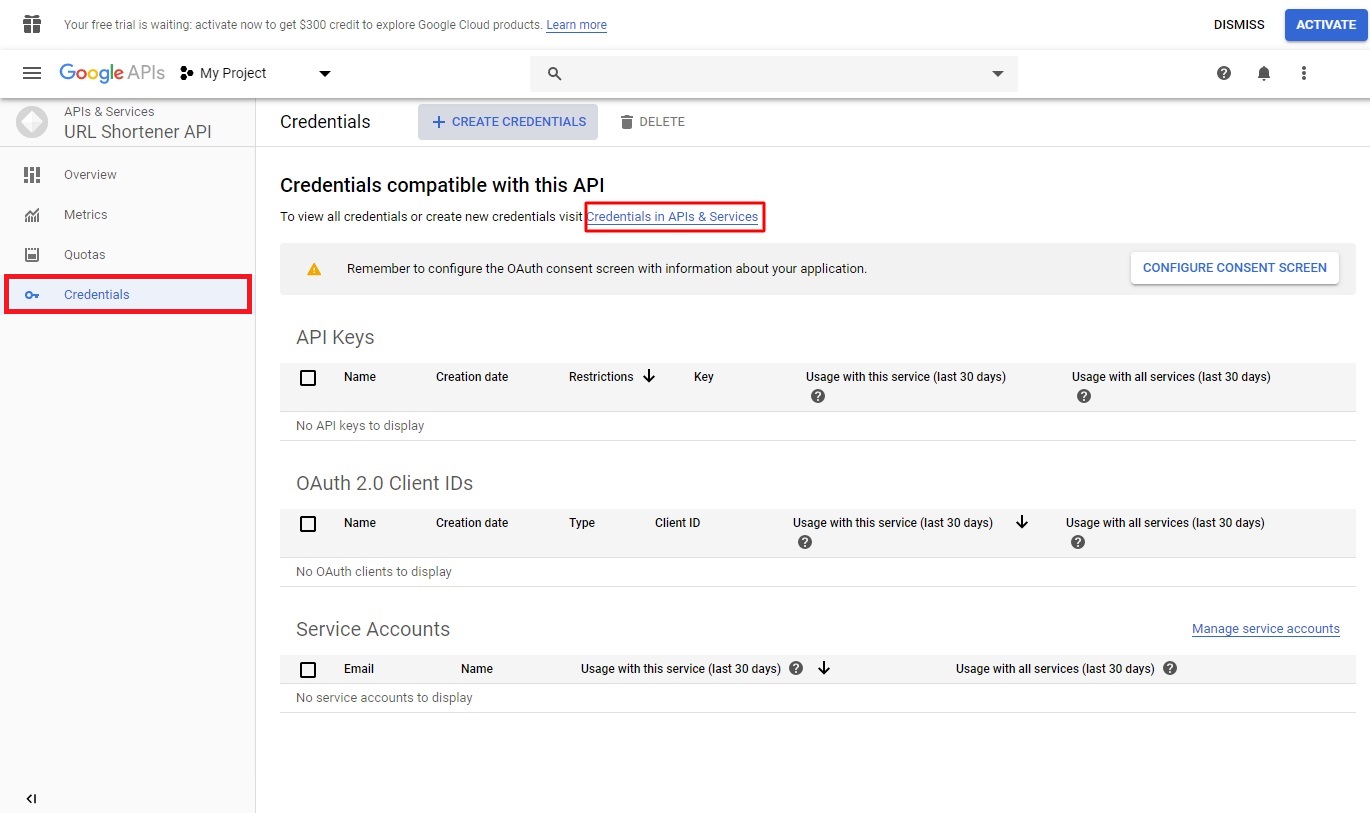Viewport: 1370px width, 813px height.
Task: Sort API Keys by Restrictions arrow
Action: pyautogui.click(x=649, y=376)
